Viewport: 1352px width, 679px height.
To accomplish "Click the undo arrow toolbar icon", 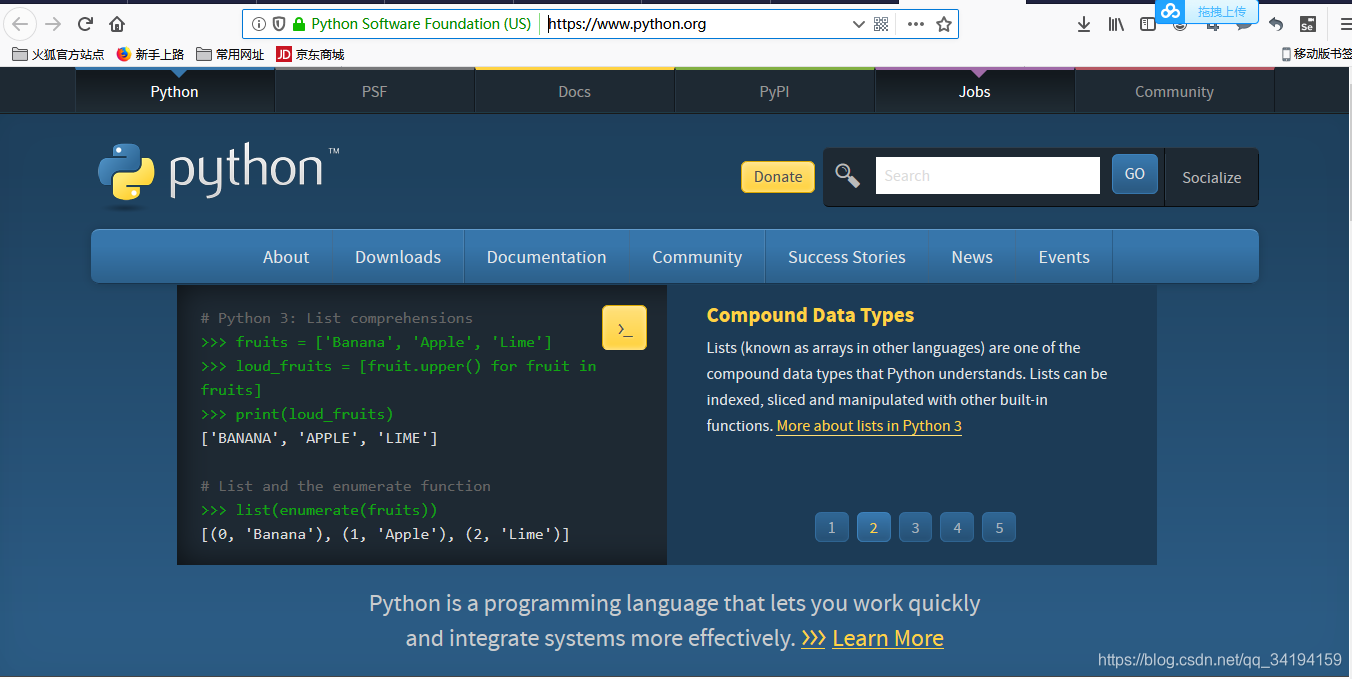I will tap(1276, 24).
